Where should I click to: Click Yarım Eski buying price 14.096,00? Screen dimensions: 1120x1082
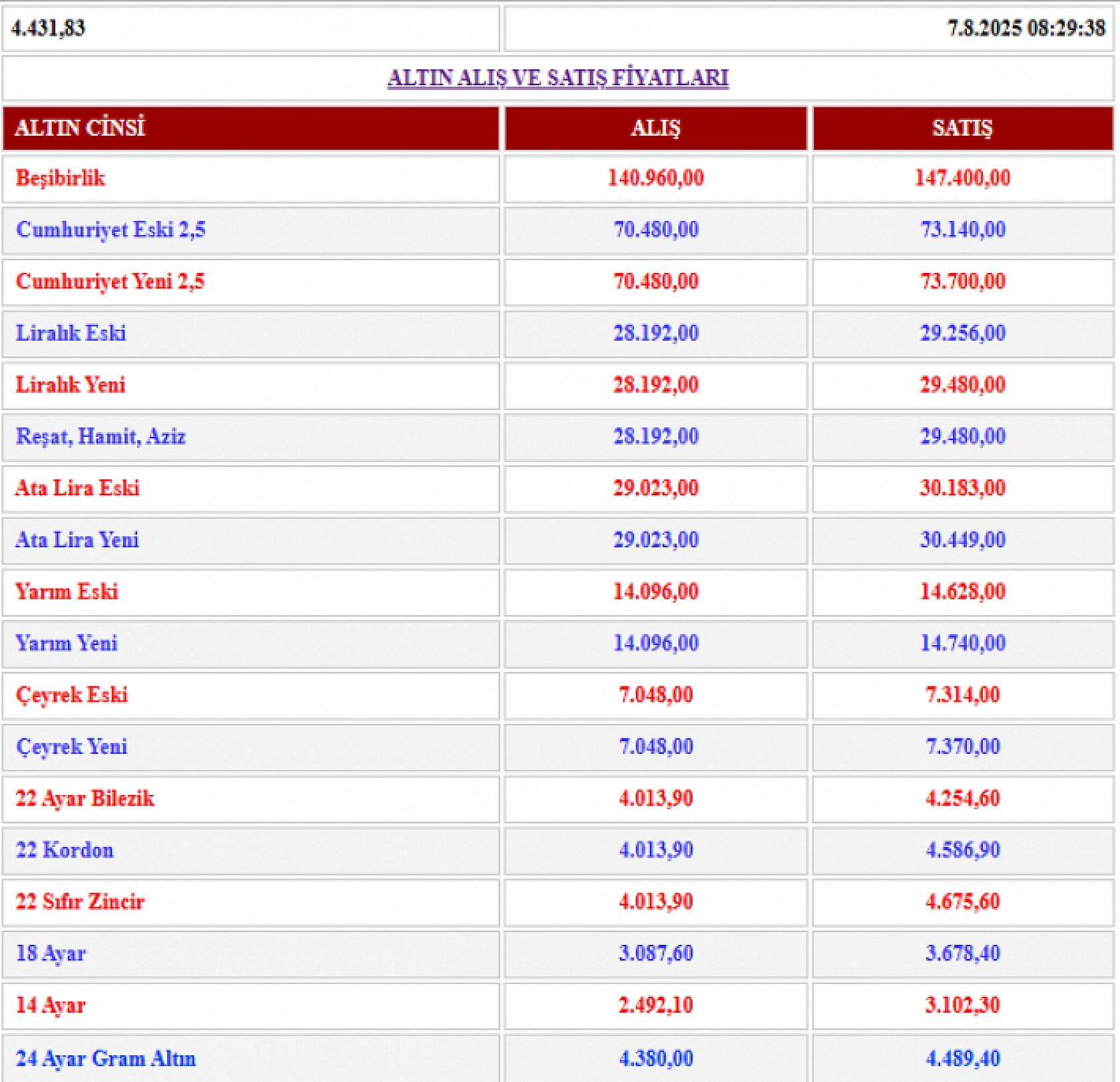(655, 592)
